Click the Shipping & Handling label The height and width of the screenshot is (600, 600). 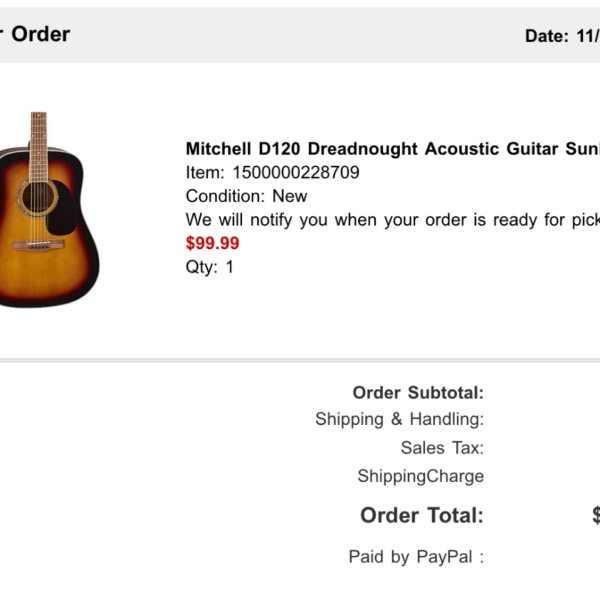tap(399, 419)
